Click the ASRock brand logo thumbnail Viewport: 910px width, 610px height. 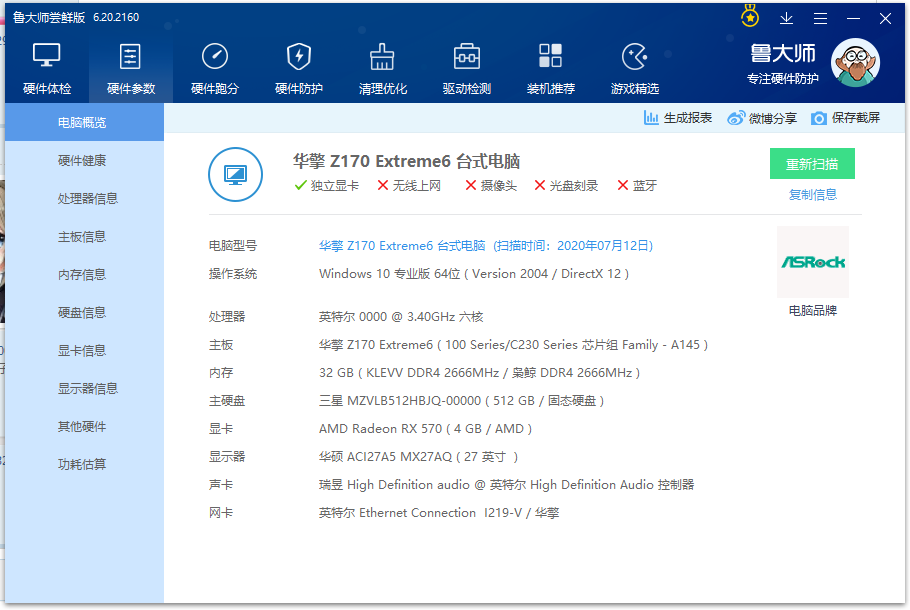coord(812,262)
